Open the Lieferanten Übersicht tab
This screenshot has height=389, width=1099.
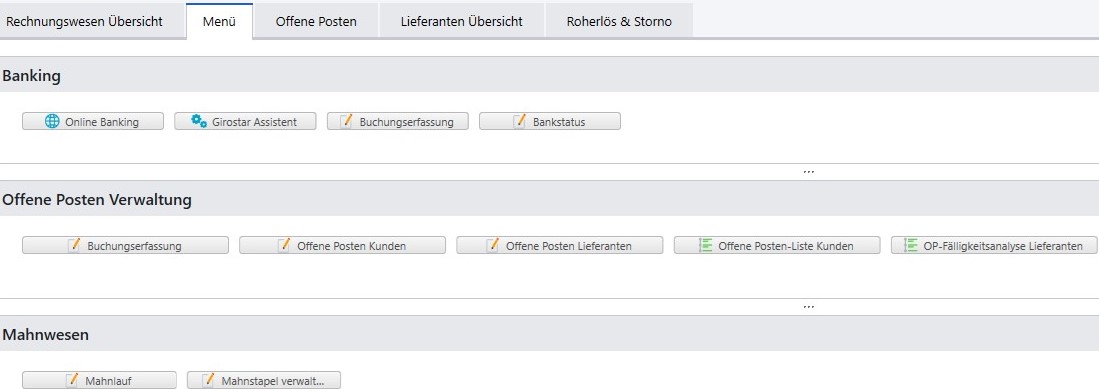(x=462, y=21)
